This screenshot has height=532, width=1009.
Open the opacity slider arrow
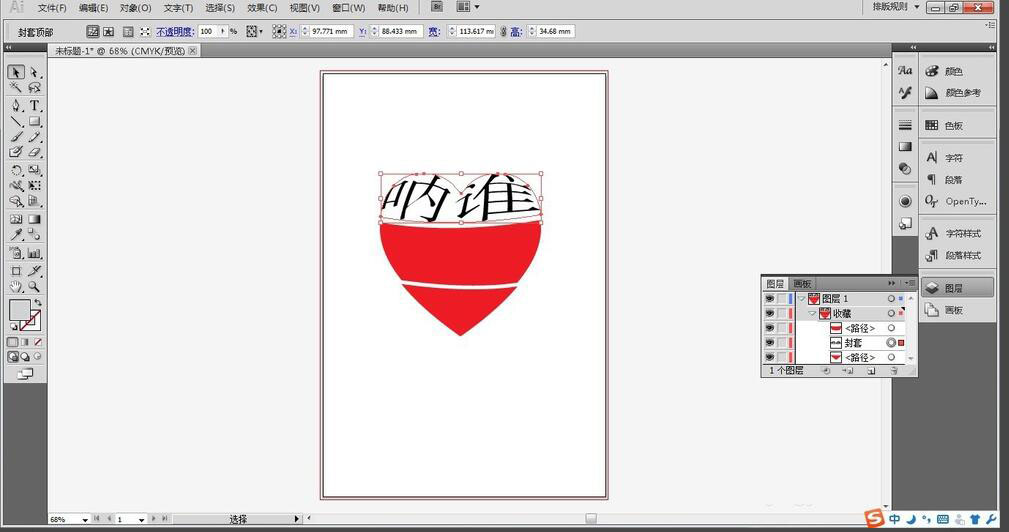(223, 31)
